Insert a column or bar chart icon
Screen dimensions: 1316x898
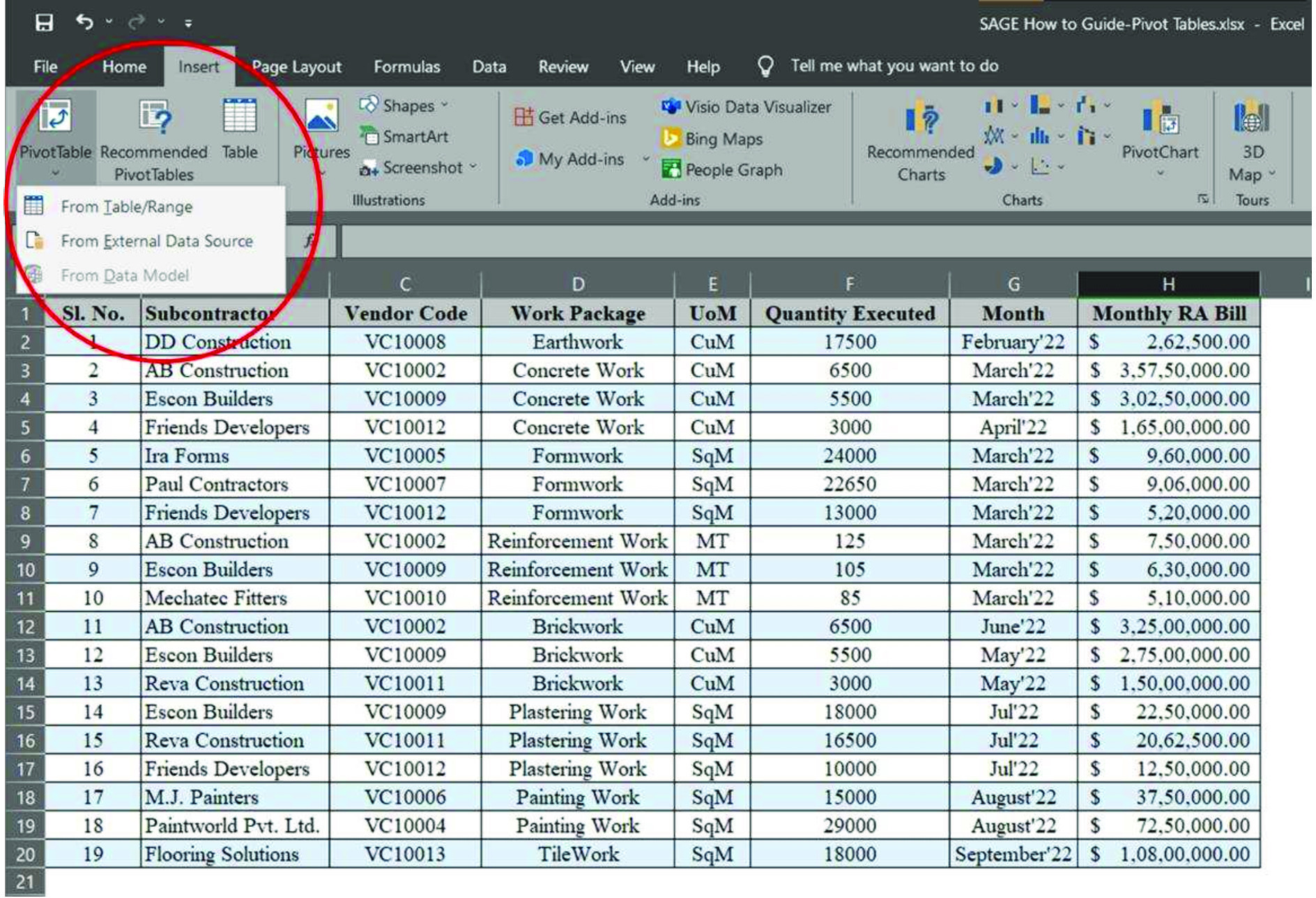993,106
